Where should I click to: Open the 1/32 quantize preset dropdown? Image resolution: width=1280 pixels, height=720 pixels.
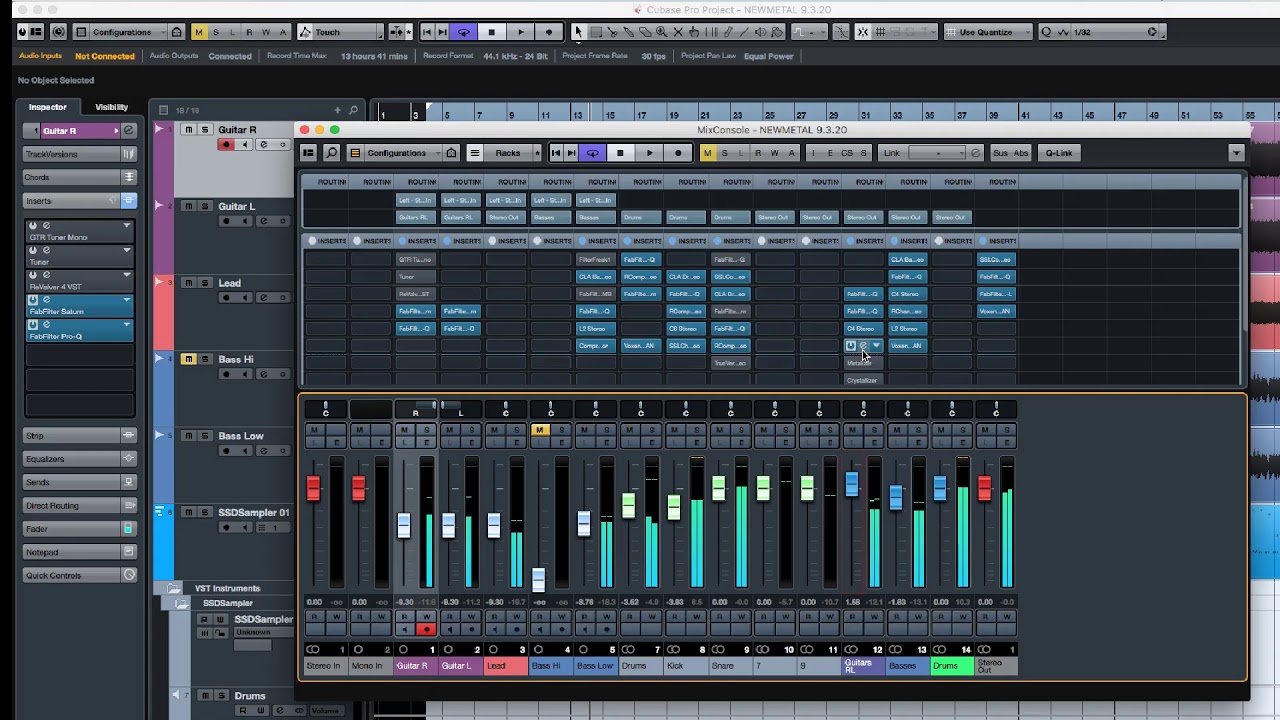tap(1115, 32)
